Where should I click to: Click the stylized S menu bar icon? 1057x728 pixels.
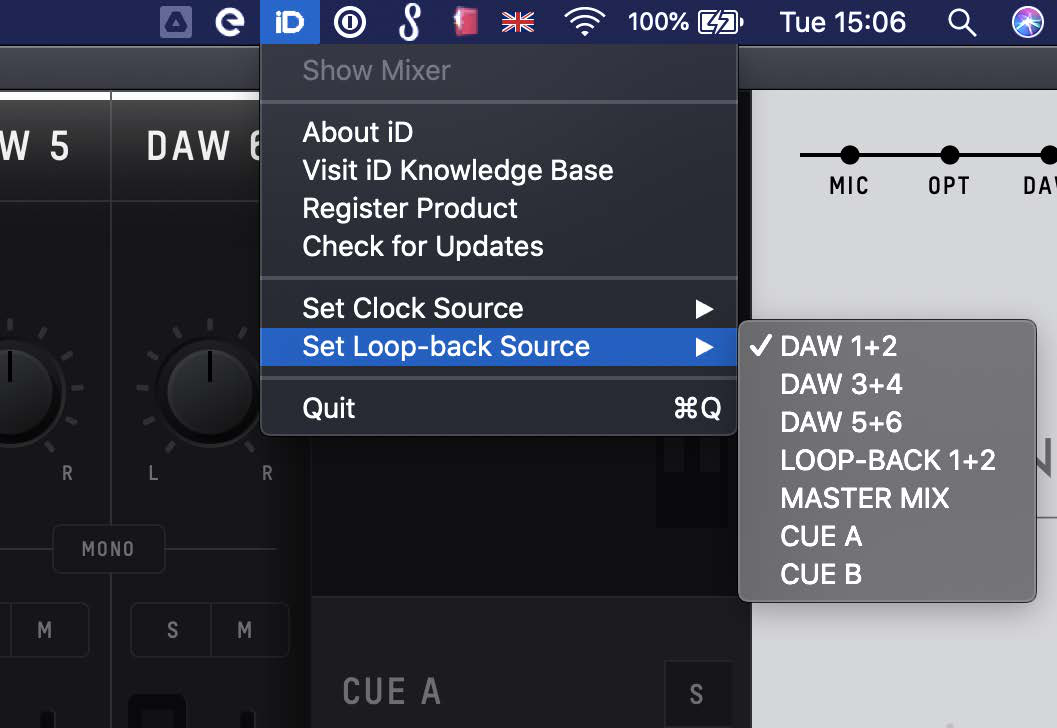coord(409,22)
